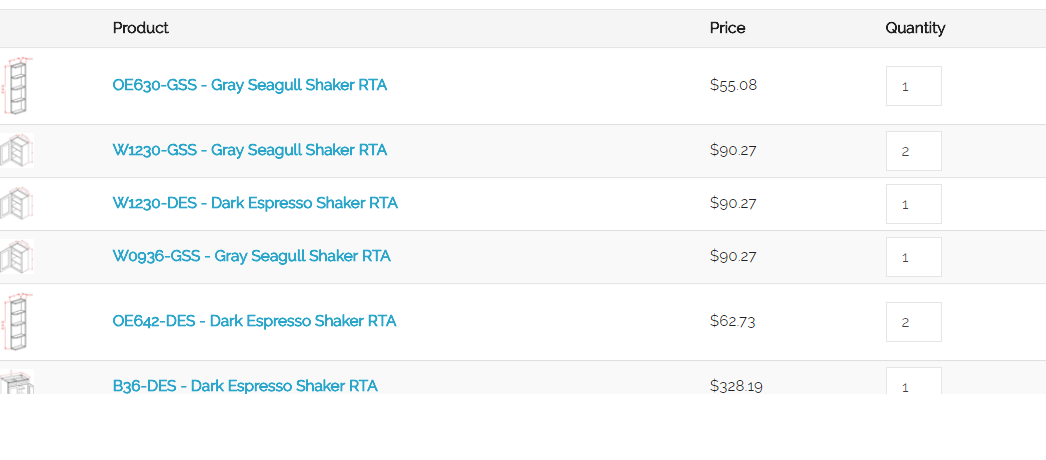Open the OE642-DES cabinet thumbnail image
The height and width of the screenshot is (460, 1046).
point(17,322)
